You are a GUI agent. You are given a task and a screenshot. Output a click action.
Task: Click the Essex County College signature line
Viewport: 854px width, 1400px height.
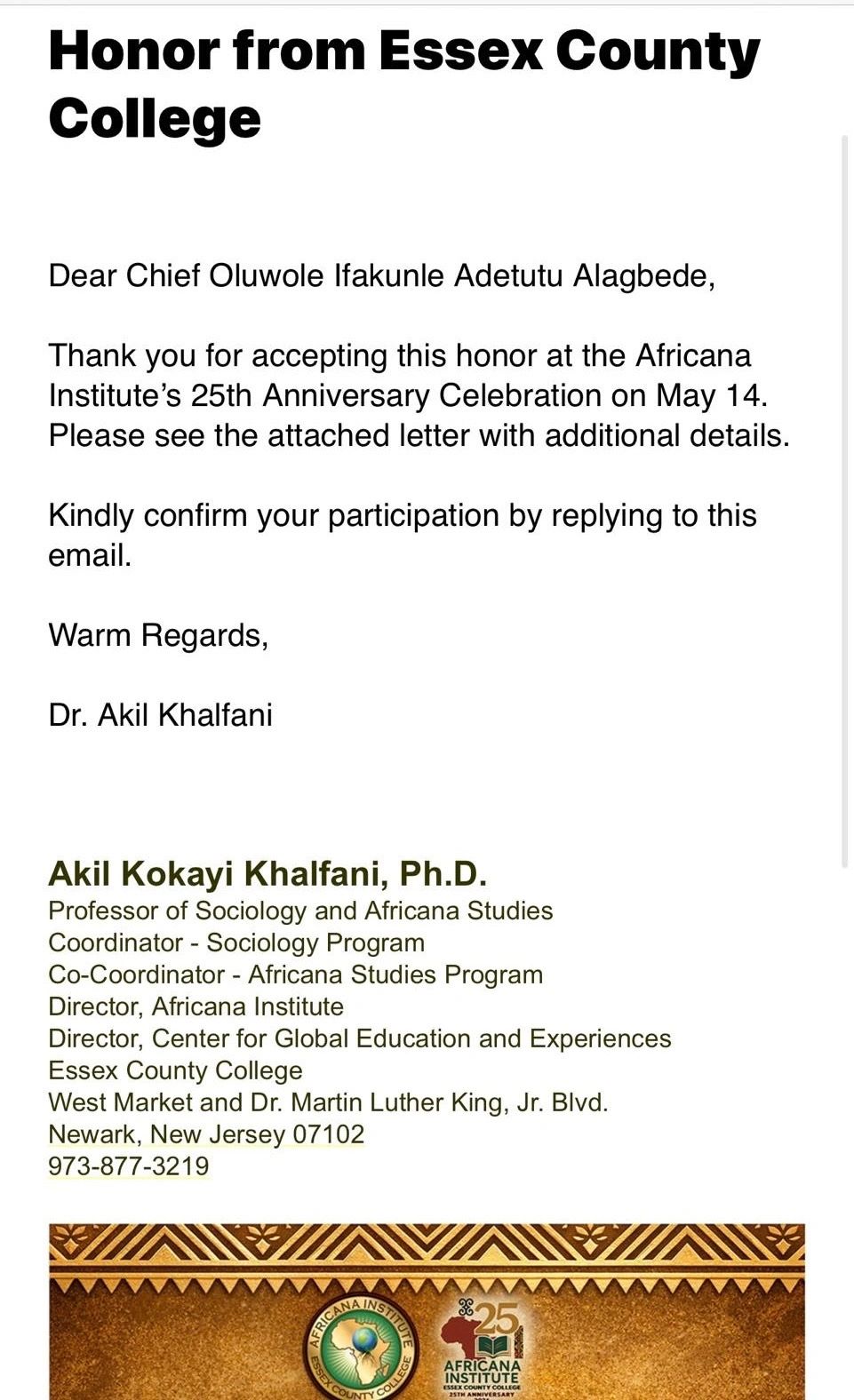tap(175, 1070)
